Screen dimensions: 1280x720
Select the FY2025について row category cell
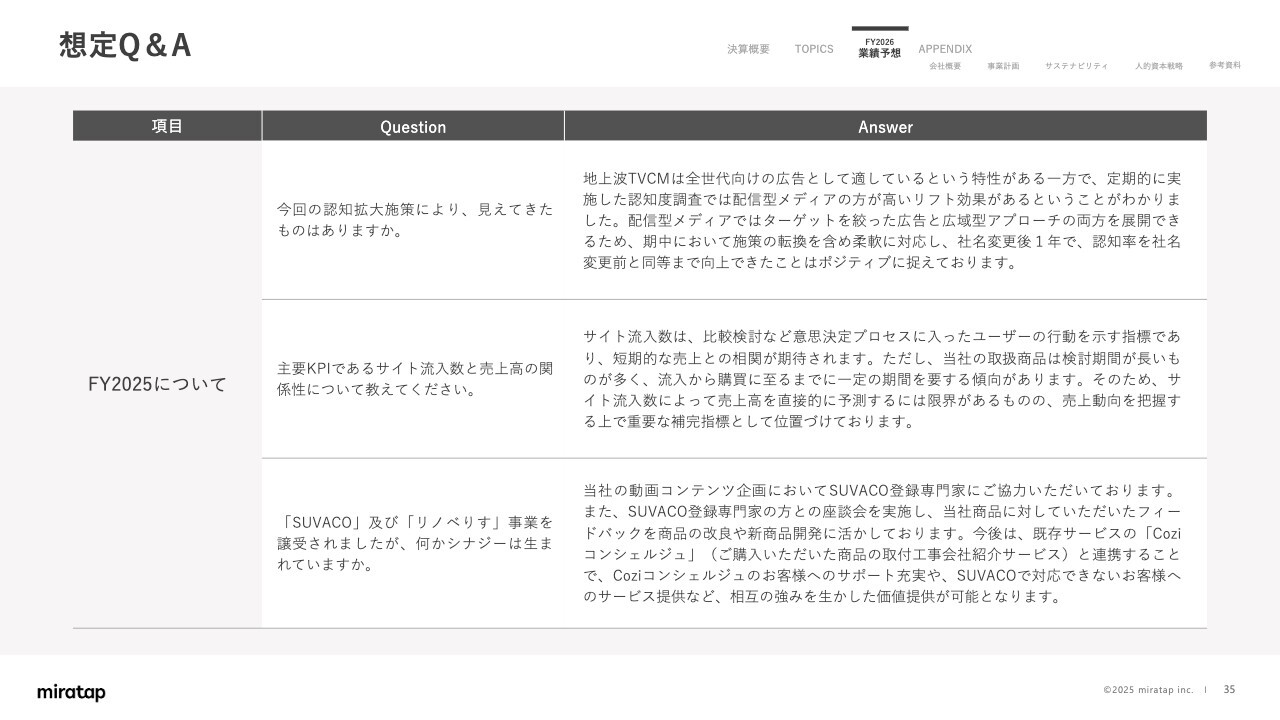pyautogui.click(x=157, y=384)
